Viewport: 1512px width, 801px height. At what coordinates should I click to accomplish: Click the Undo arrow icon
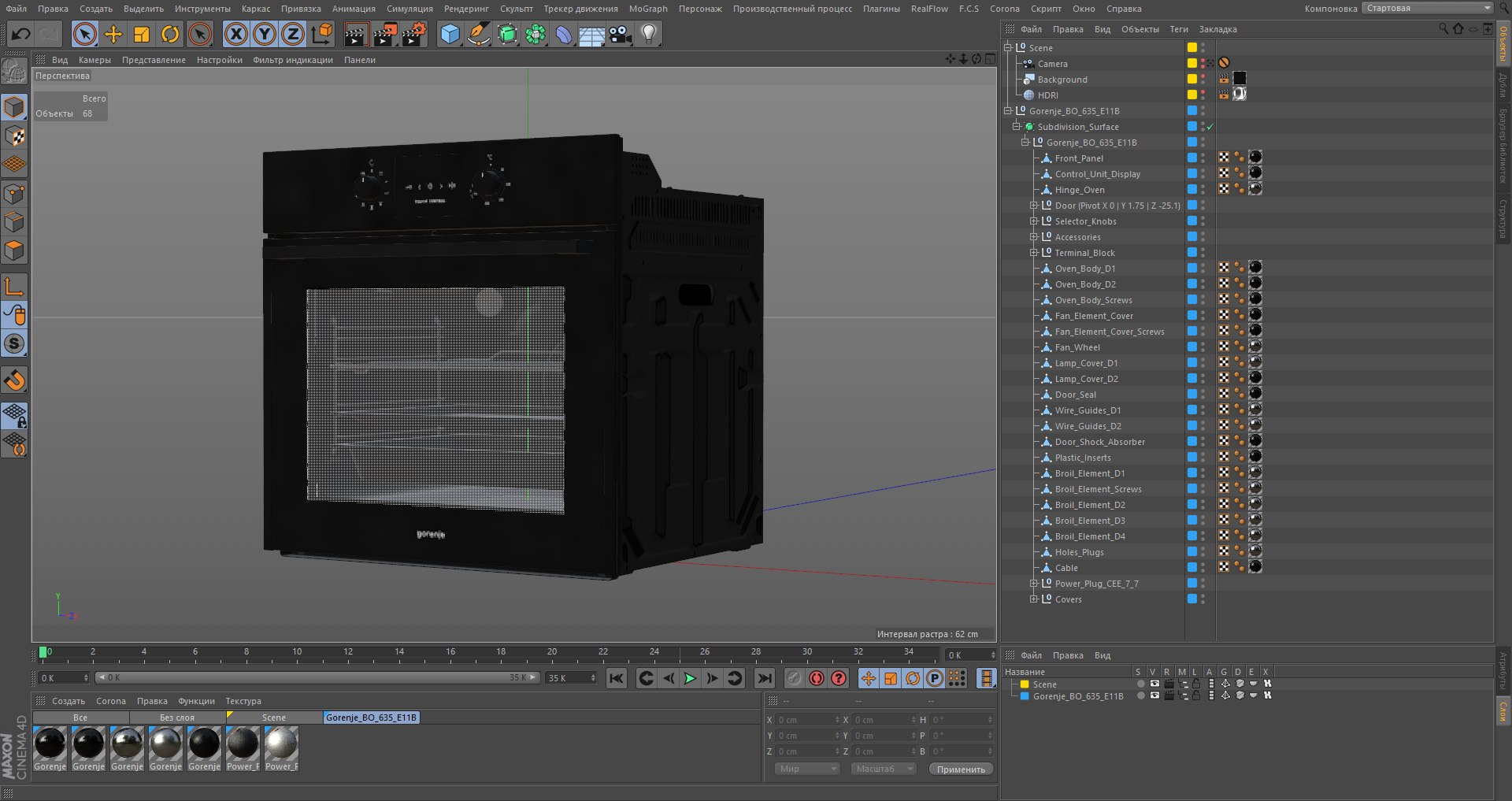pos(21,34)
